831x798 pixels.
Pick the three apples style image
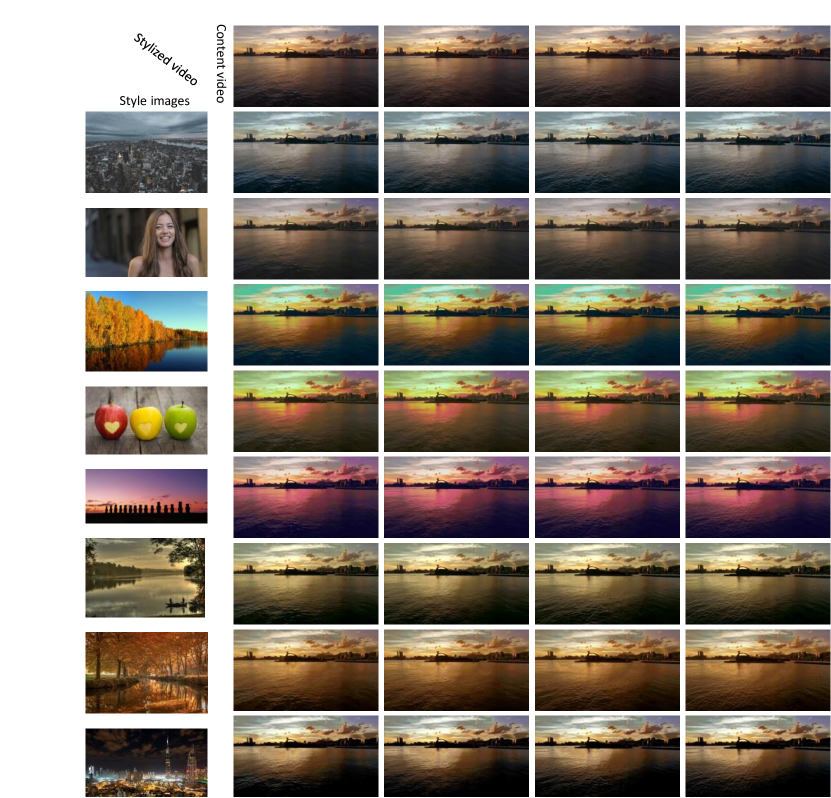coord(146,420)
